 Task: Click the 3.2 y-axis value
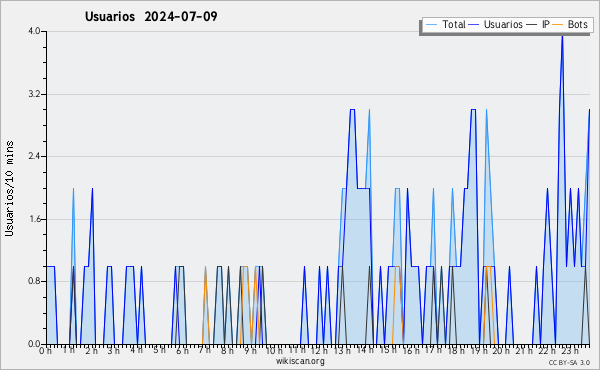coord(34,94)
